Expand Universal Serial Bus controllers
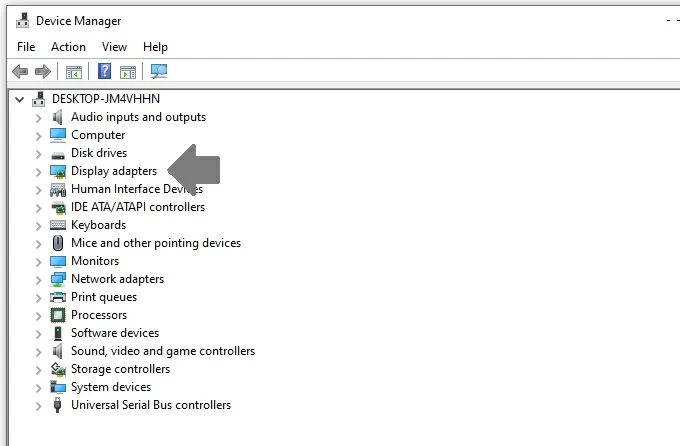This screenshot has width=680, height=446. [38, 405]
